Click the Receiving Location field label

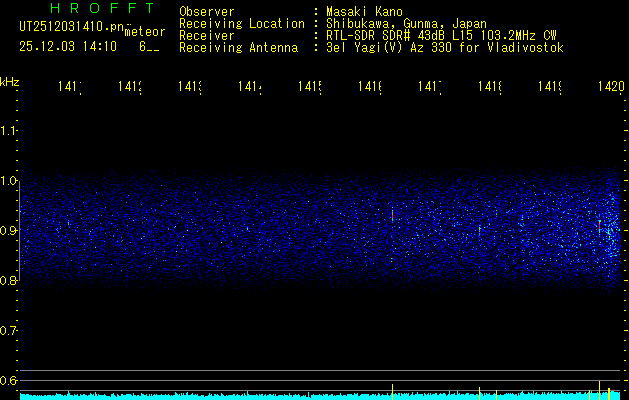[x=240, y=24]
